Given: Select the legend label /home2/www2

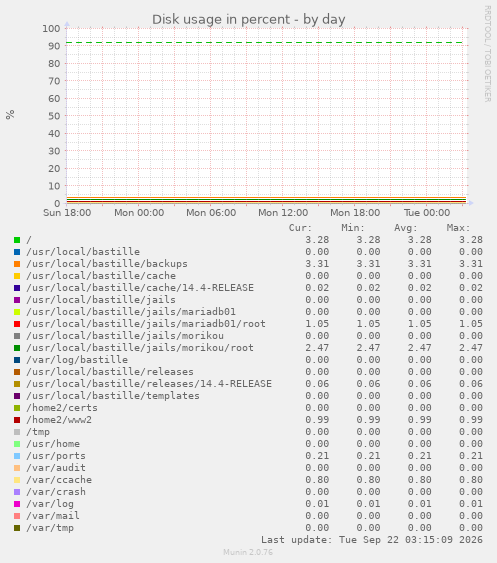Looking at the screenshot, I should pyautogui.click(x=59, y=420).
